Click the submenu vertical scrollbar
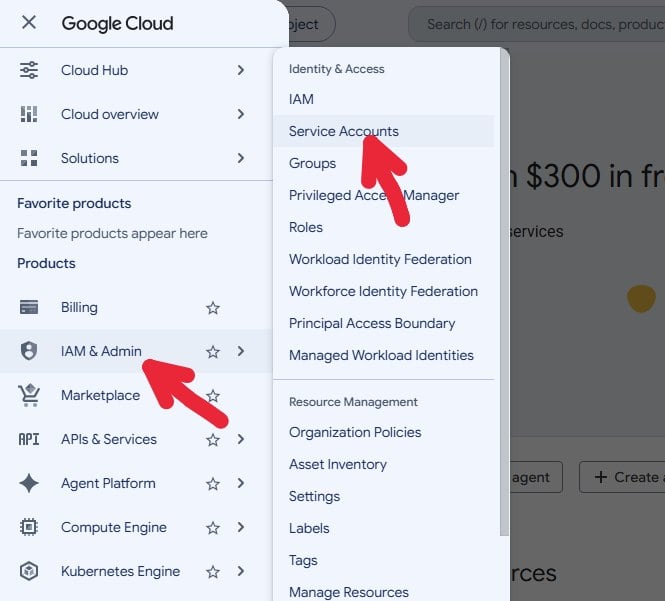 click(504, 293)
